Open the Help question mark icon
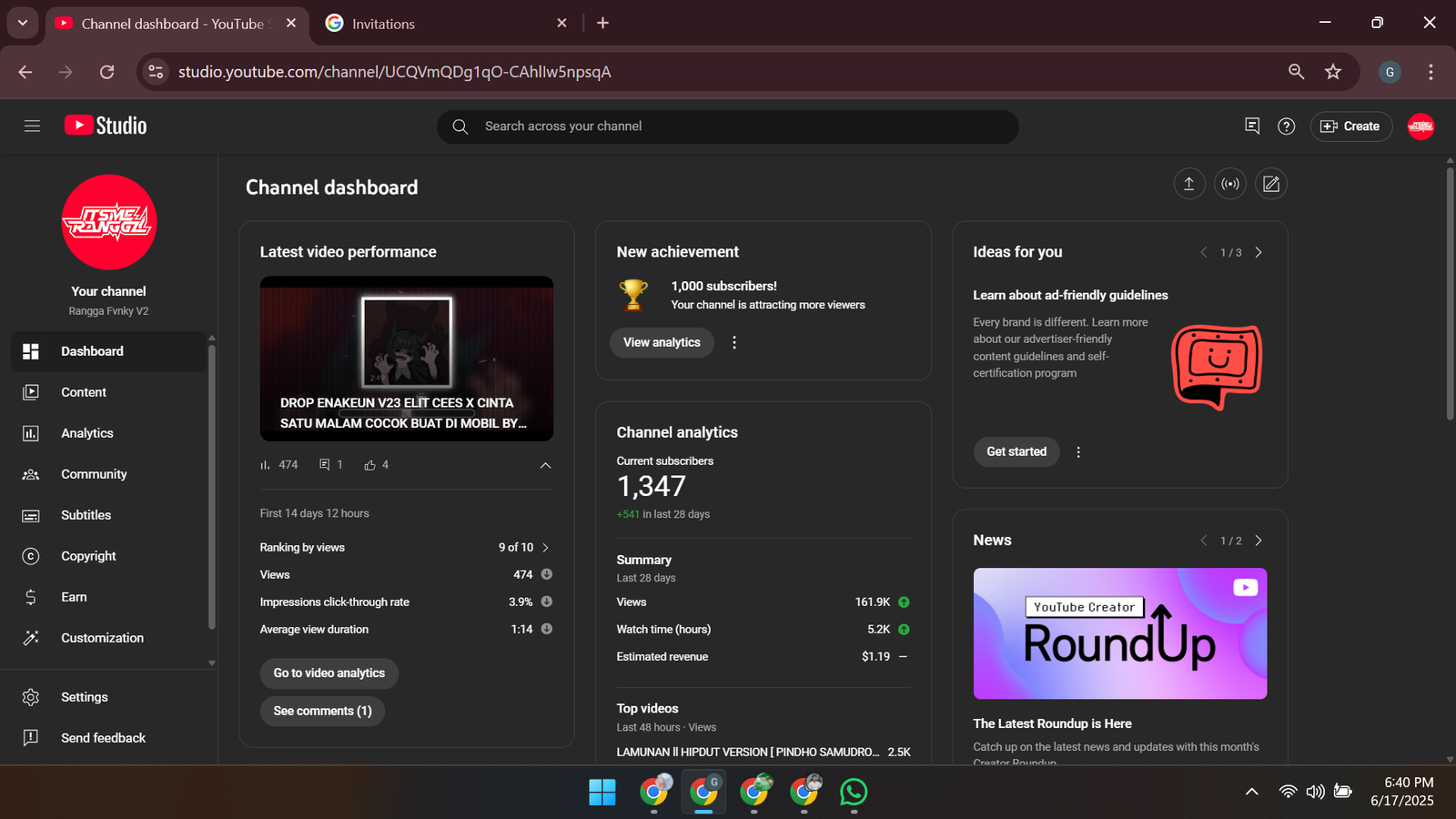 1286,126
